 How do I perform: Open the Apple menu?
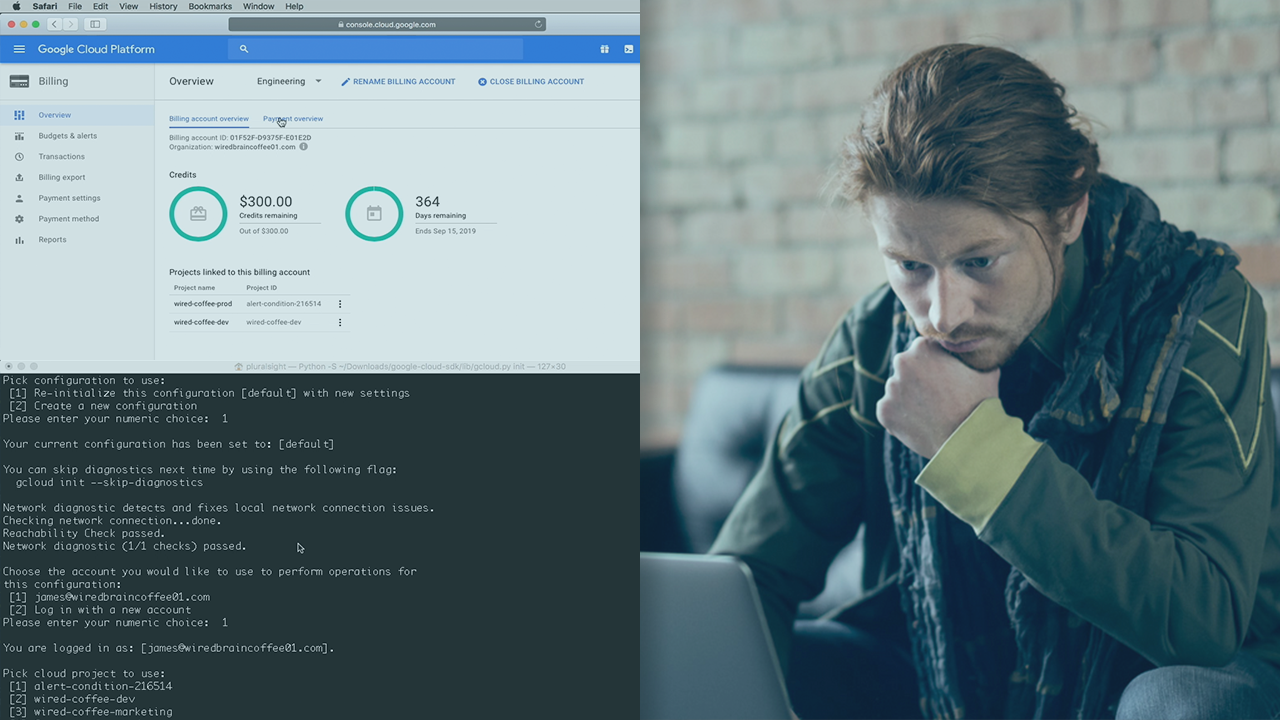16,6
